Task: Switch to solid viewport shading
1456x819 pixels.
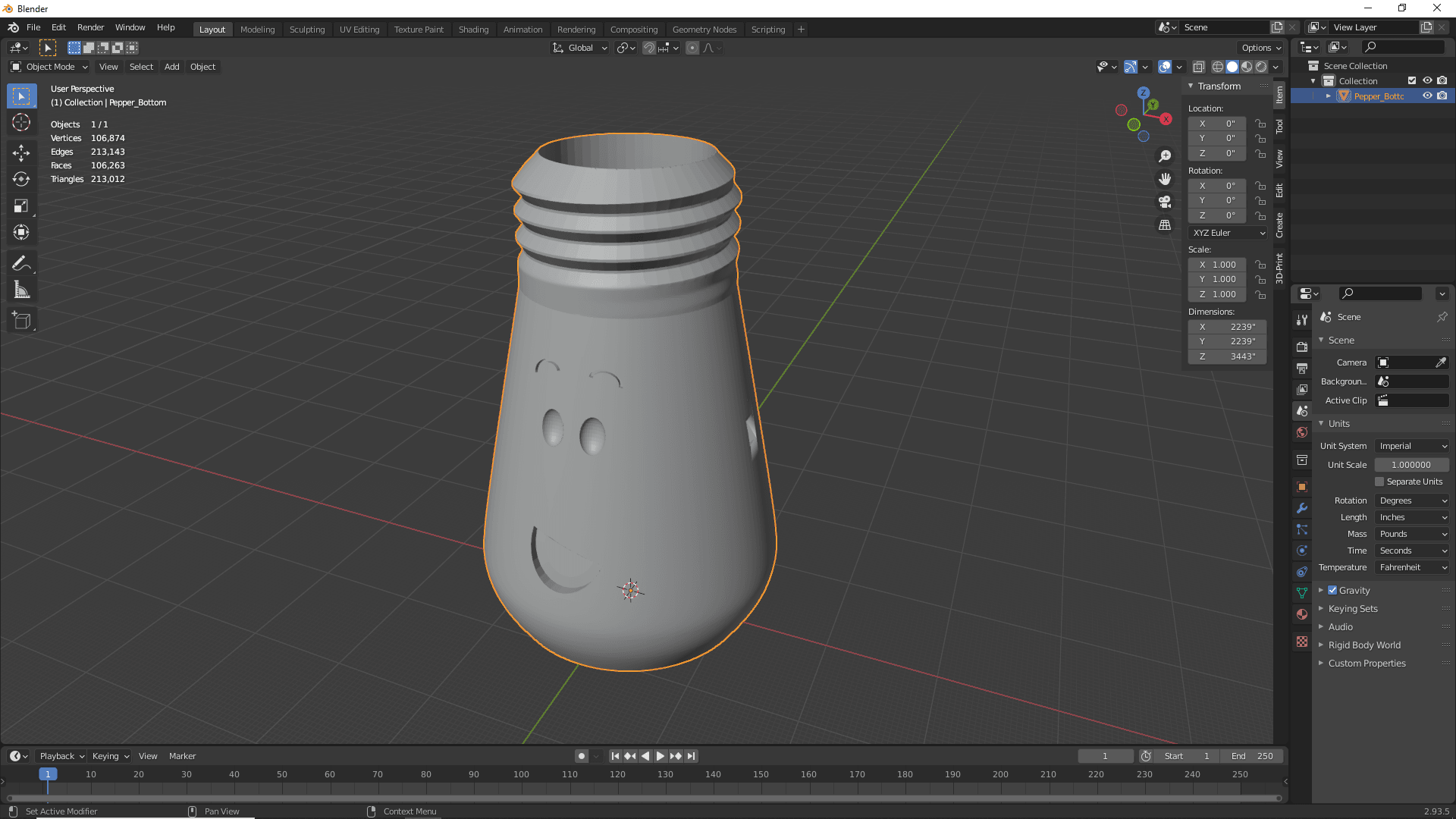Action: tap(1232, 67)
